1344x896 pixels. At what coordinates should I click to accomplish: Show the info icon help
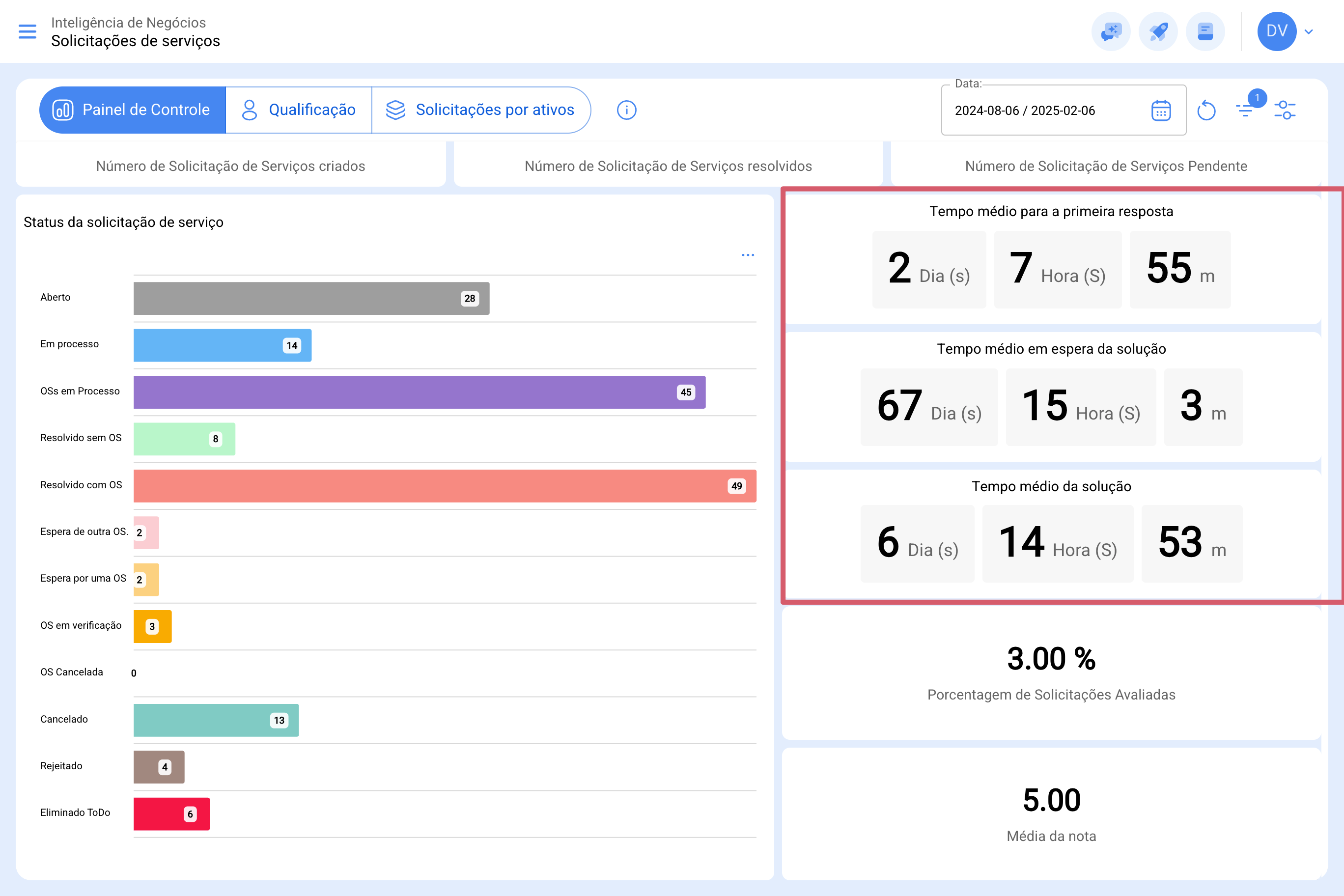coord(627,110)
